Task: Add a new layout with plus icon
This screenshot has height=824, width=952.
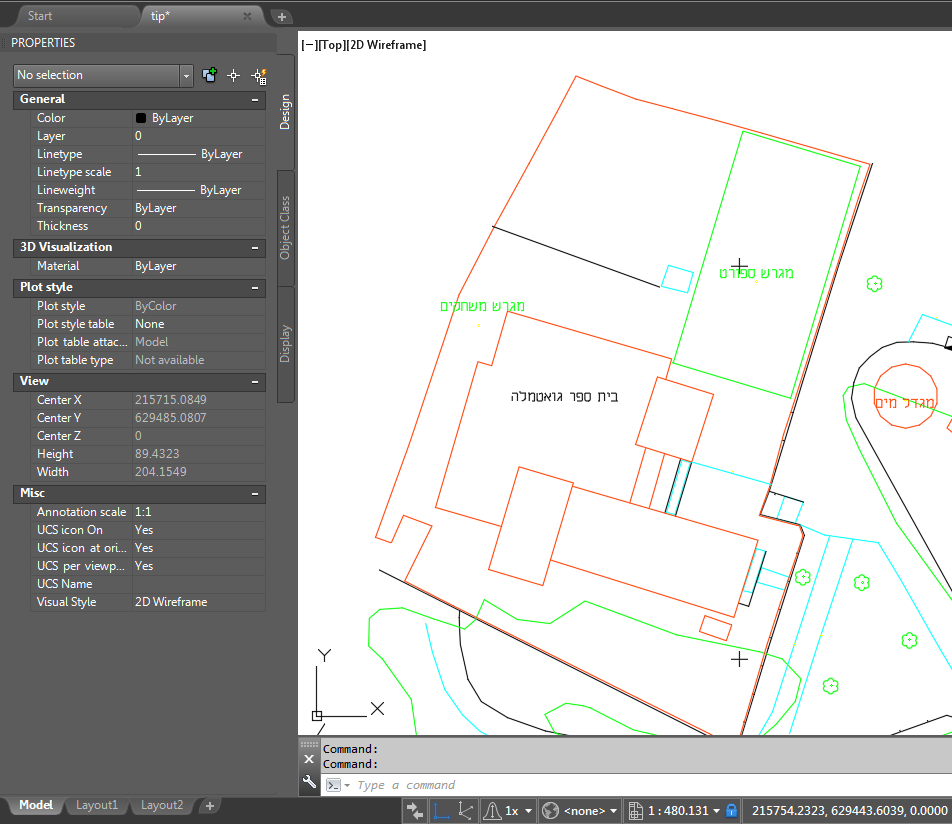Action: pos(210,806)
